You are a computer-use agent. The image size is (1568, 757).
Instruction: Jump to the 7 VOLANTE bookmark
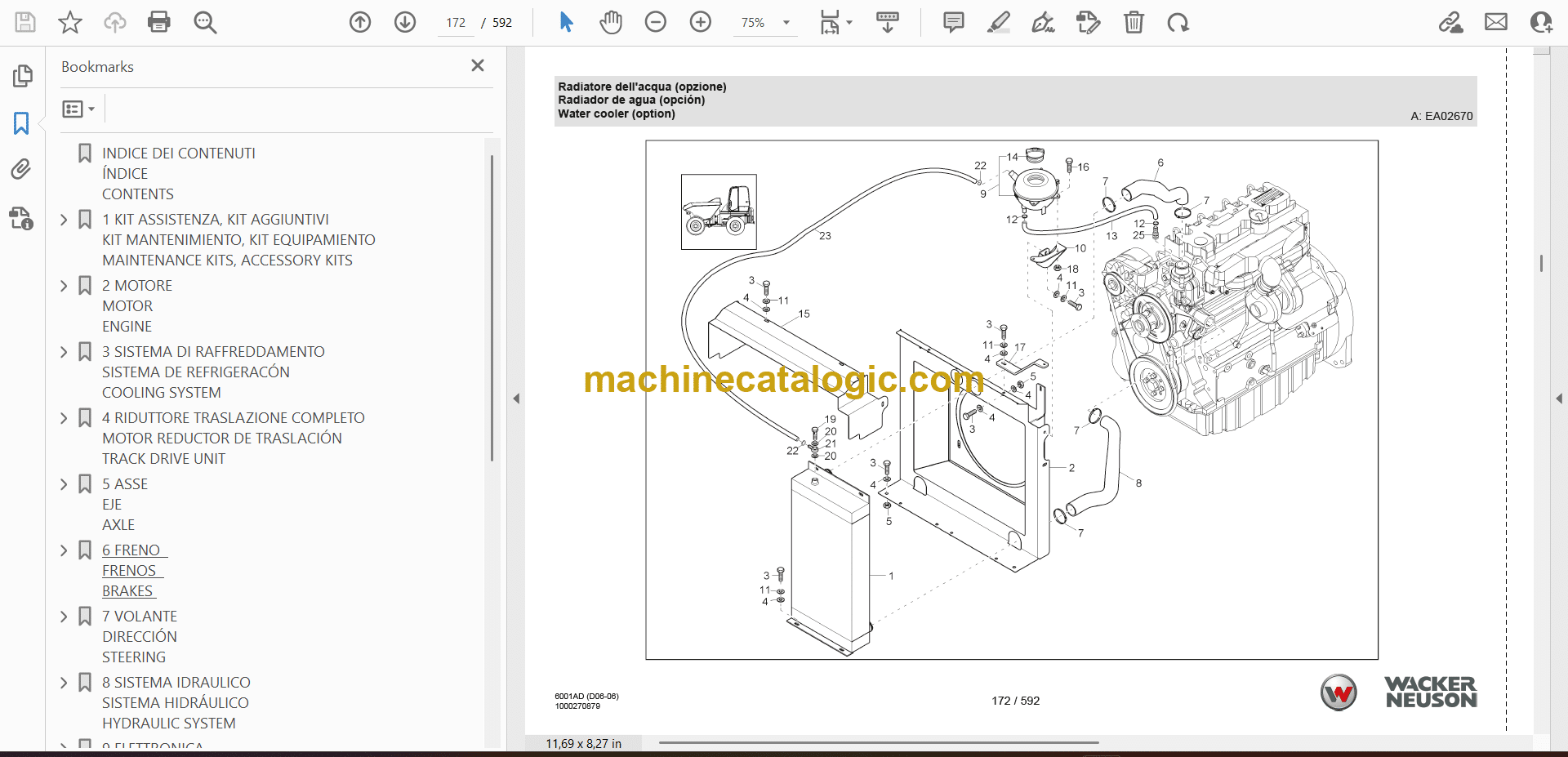[140, 636]
